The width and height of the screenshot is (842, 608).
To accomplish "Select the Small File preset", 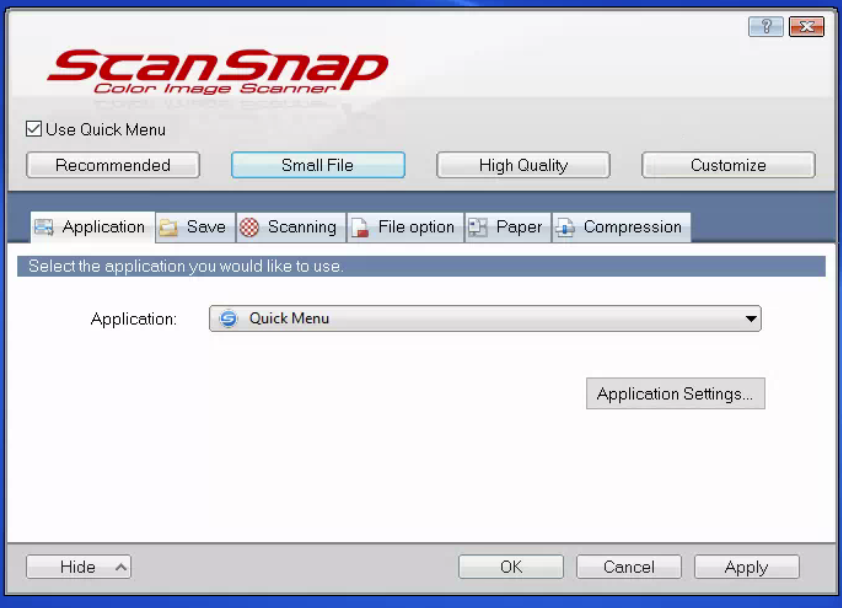I will (x=318, y=165).
